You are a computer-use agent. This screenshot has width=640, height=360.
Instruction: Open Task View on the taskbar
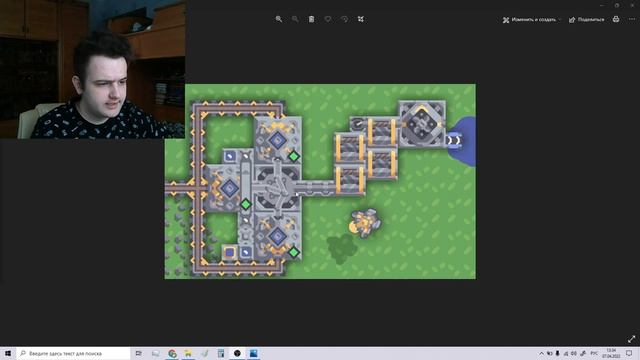139,353
